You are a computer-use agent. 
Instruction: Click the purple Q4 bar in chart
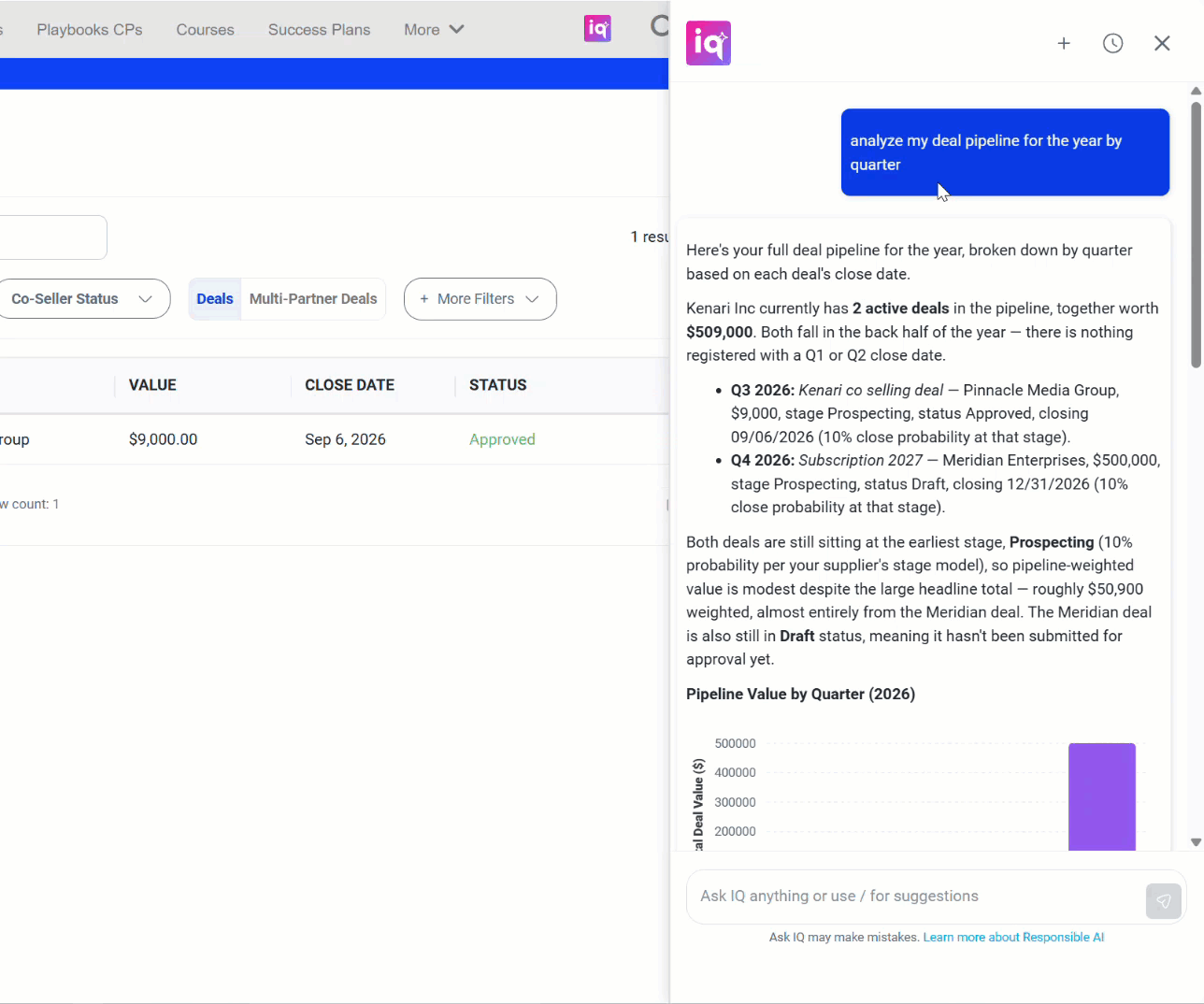tap(1102, 796)
